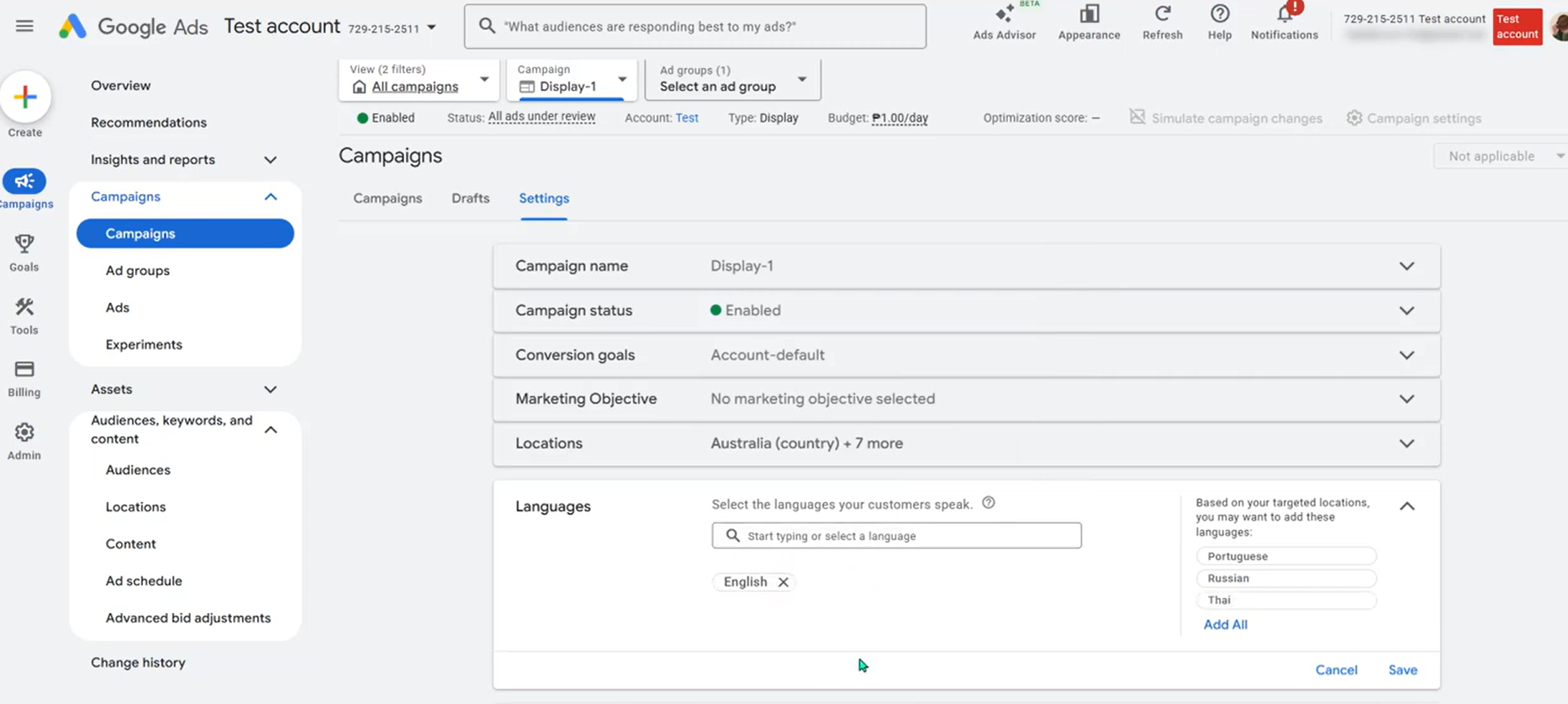
Task: Open Content in sidebar
Action: (130, 544)
